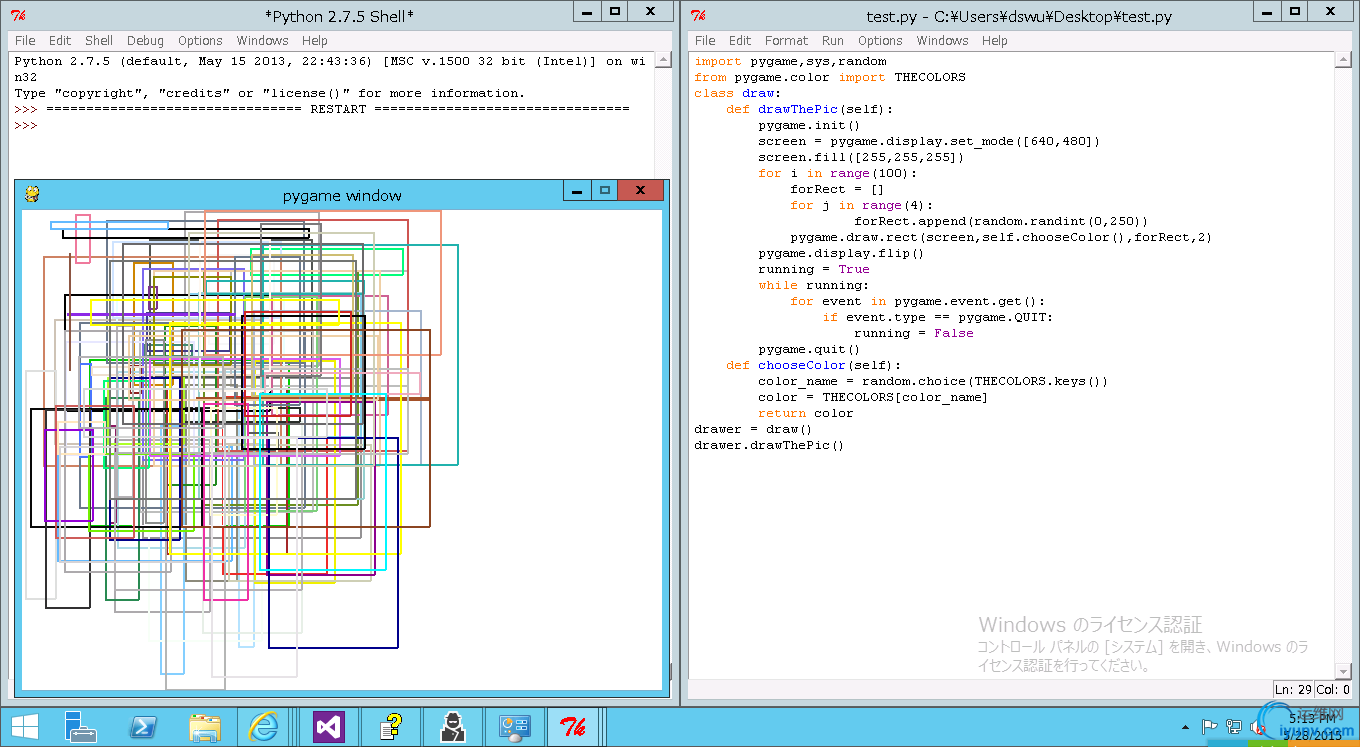Image resolution: width=1360 pixels, height=747 pixels.
Task: Minimize the test.py editor window
Action: (1267, 12)
